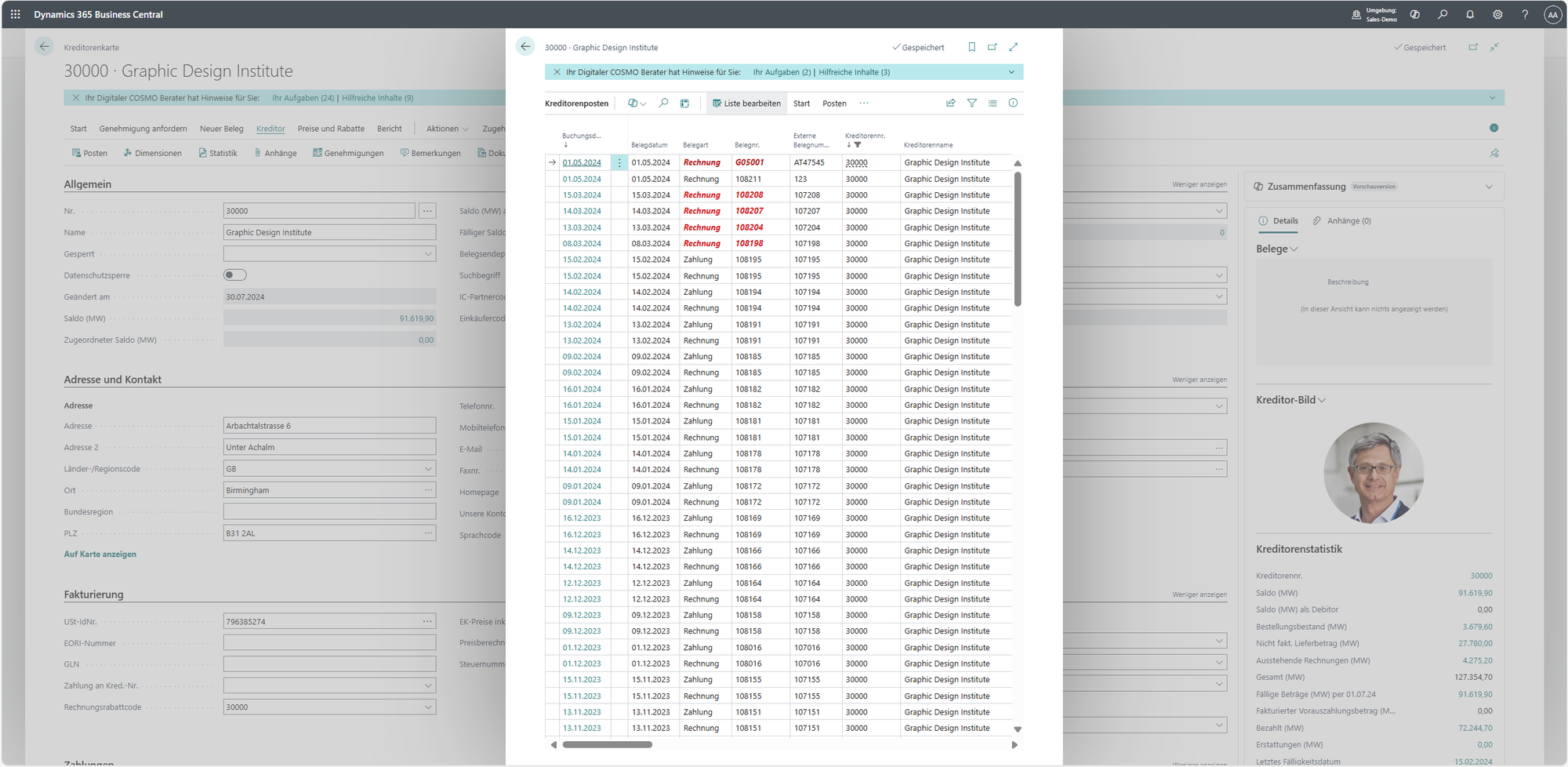Open the Länder-/Regionscode dropdown

click(x=428, y=469)
